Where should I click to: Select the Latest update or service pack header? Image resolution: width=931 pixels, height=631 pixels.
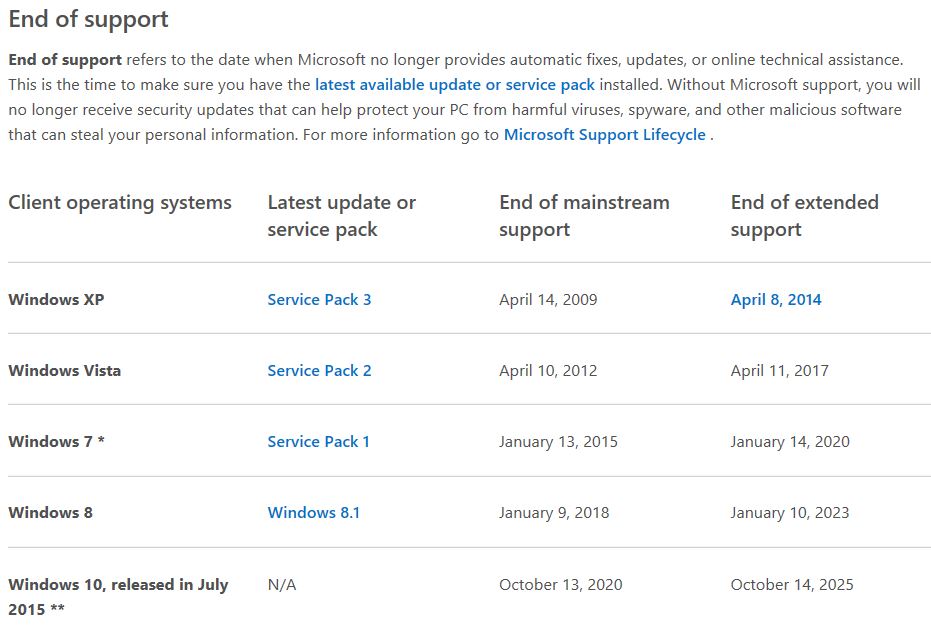click(341, 216)
